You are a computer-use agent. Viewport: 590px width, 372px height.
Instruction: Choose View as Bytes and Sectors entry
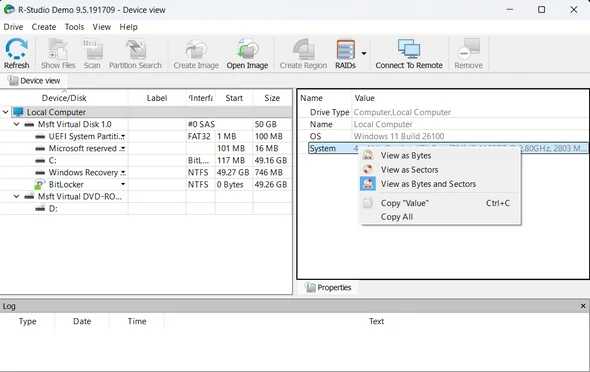coord(440,184)
